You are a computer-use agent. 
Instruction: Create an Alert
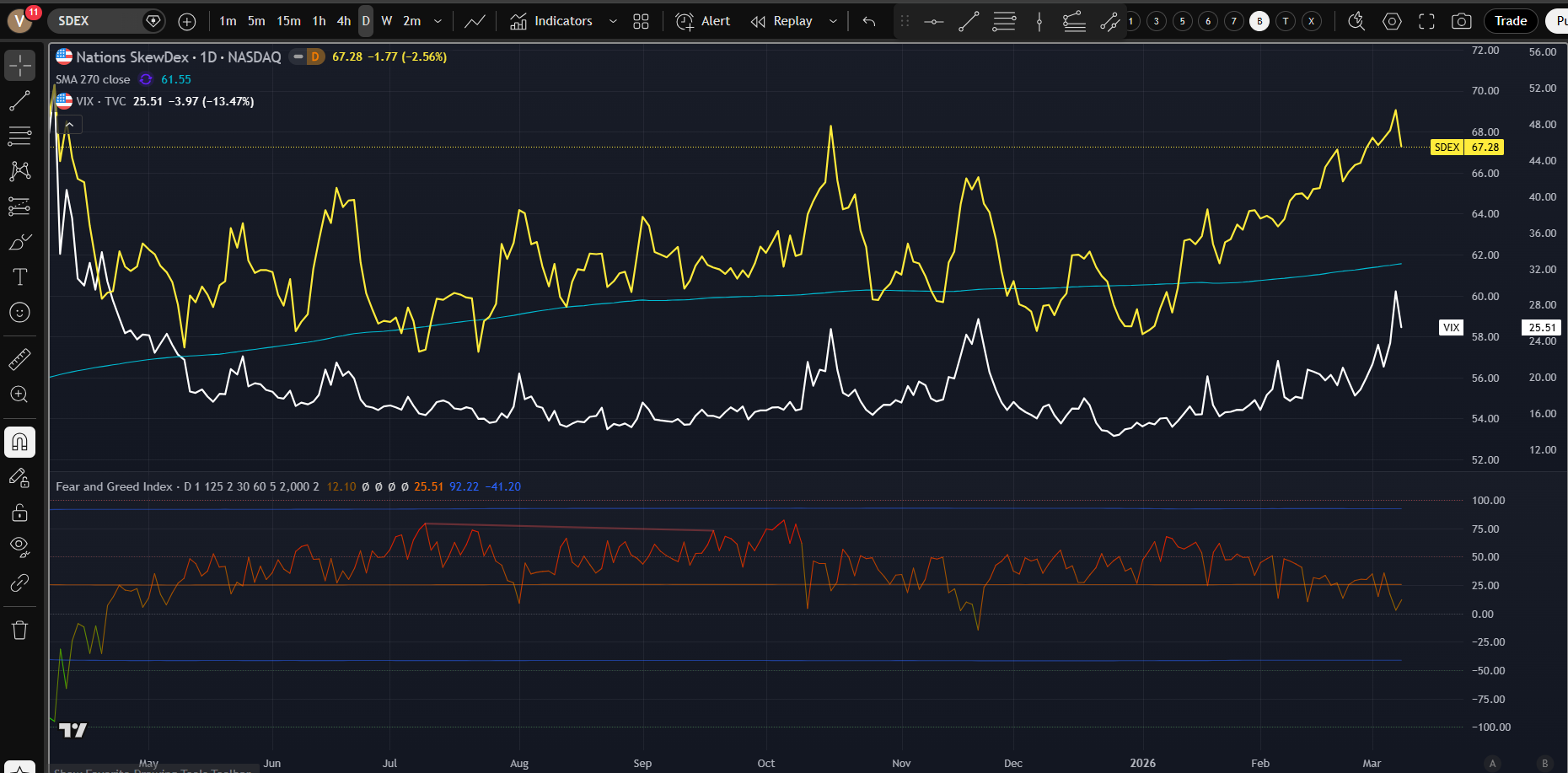click(703, 21)
